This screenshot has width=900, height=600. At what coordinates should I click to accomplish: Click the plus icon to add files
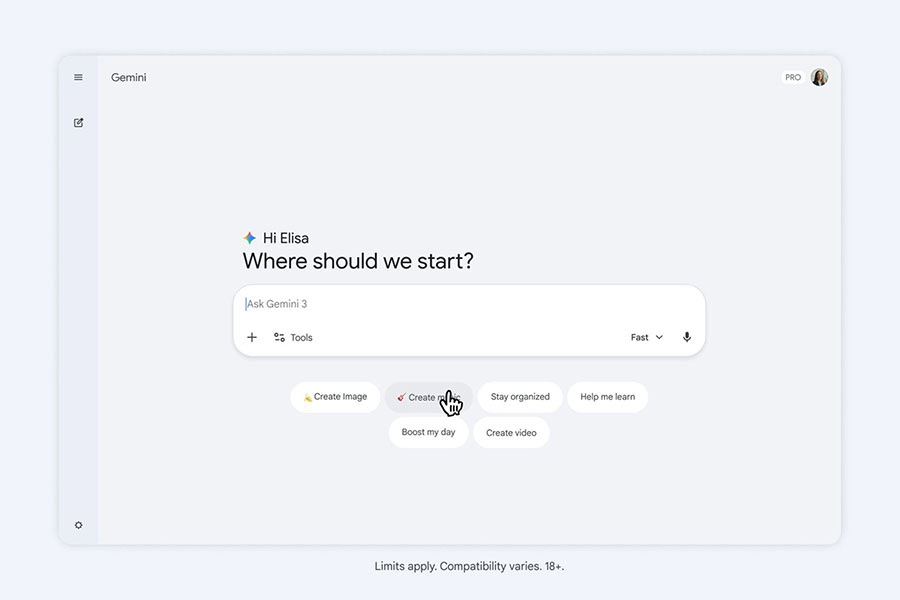251,337
